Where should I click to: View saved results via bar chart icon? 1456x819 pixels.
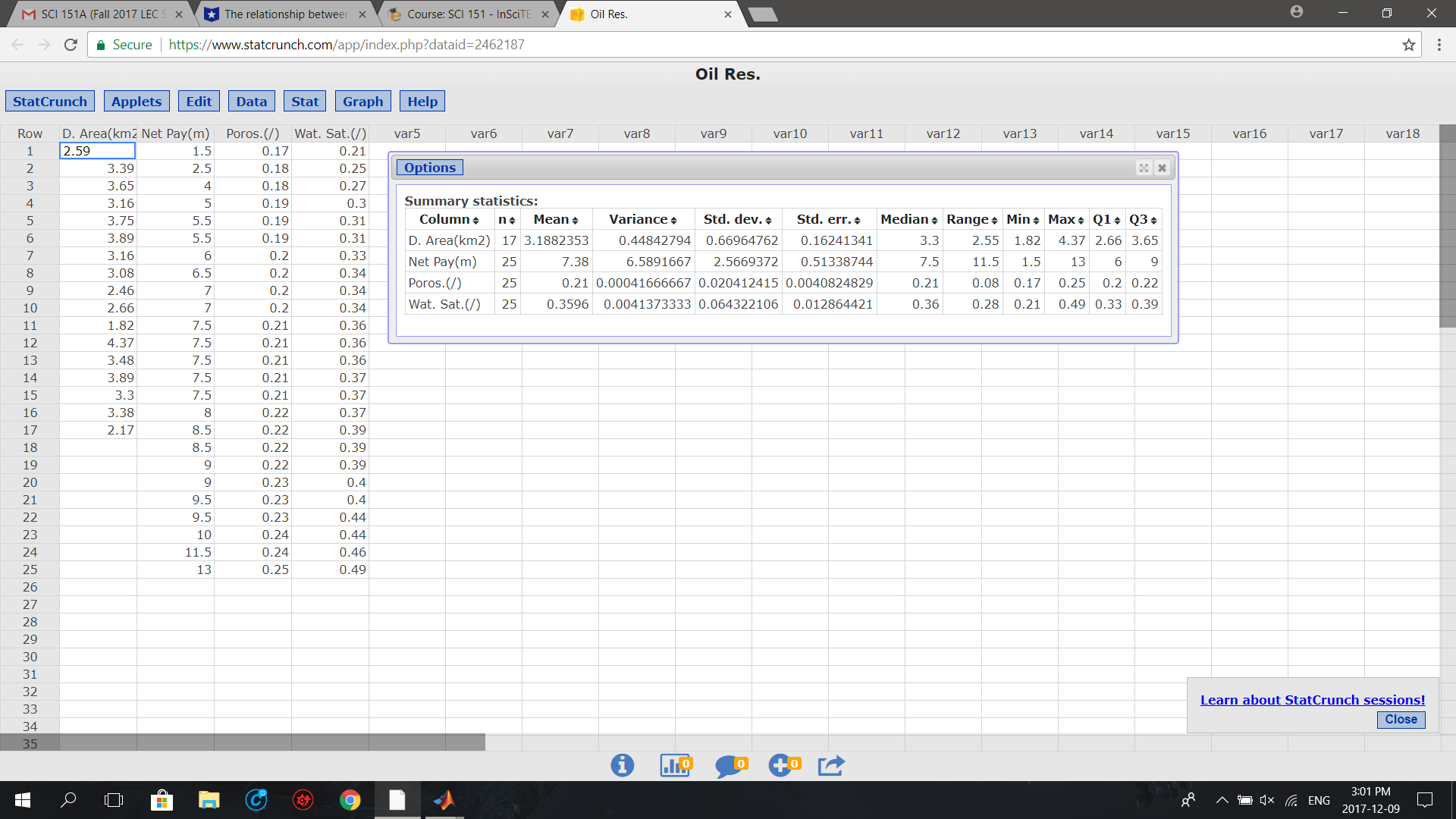pos(673,766)
